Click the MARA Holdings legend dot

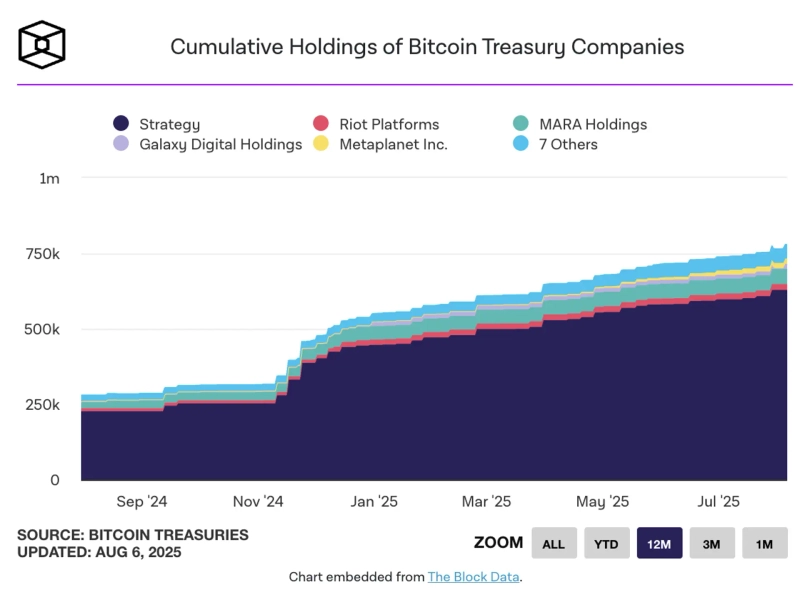(x=523, y=124)
